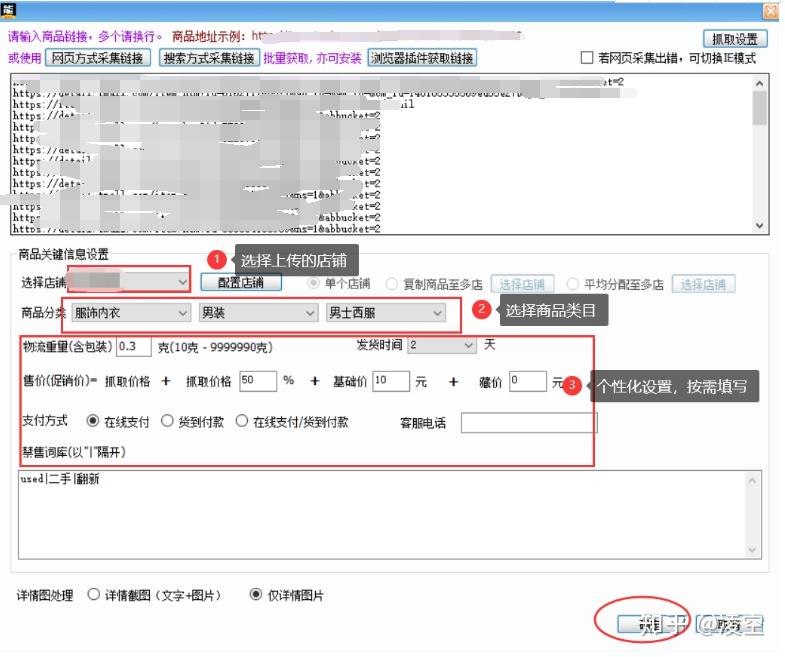785x657 pixels.
Task: Close the dialog with the X button
Action: click(770, 11)
